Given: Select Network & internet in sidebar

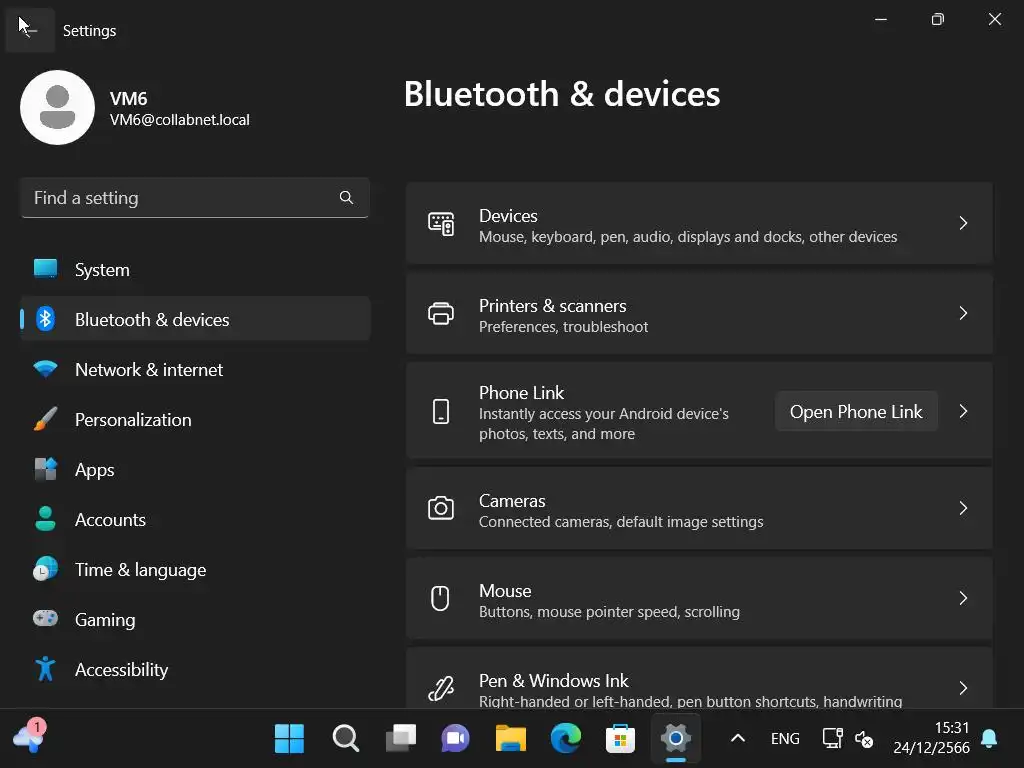Looking at the screenshot, I should [195, 369].
